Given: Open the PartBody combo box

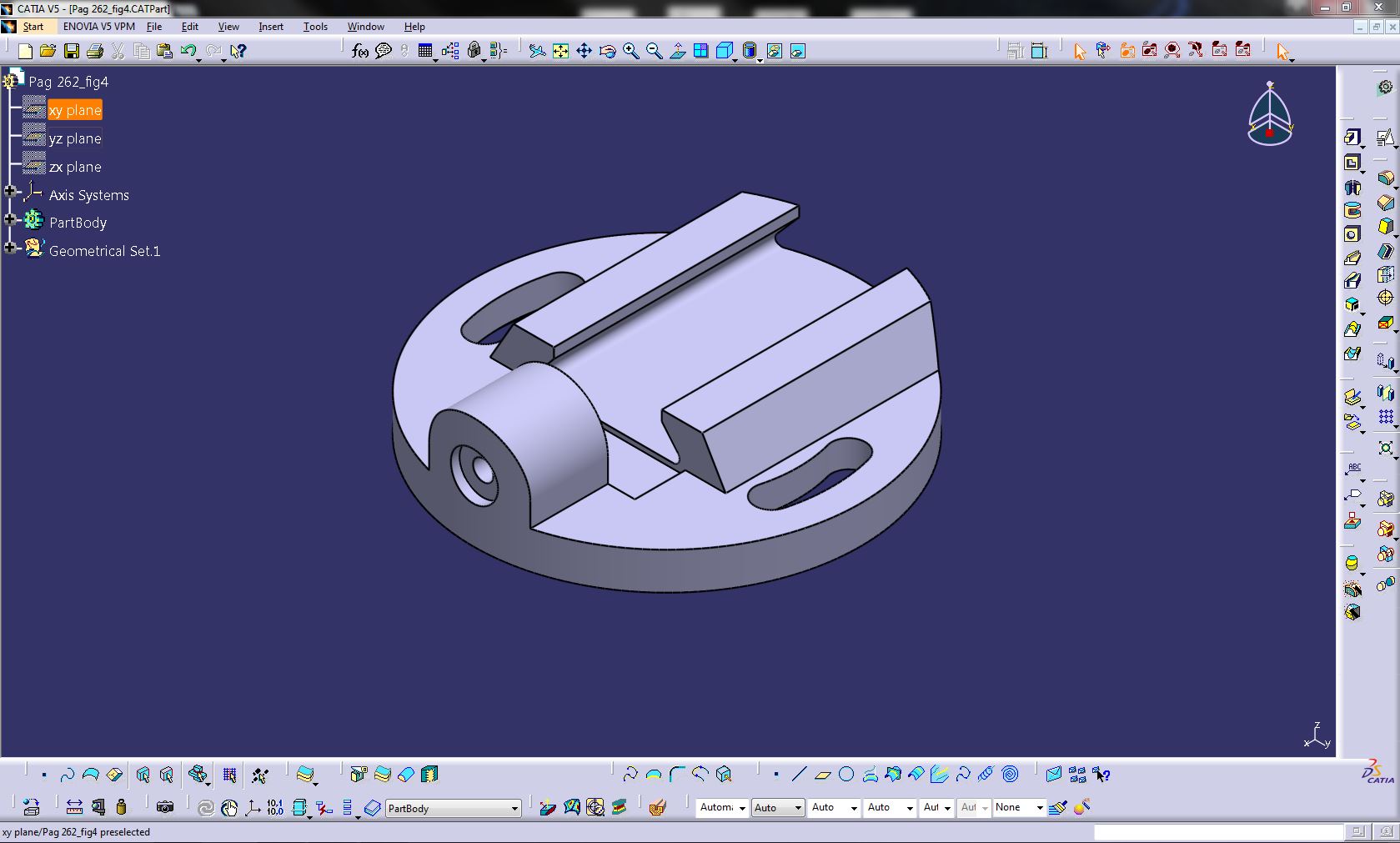Looking at the screenshot, I should (454, 808).
